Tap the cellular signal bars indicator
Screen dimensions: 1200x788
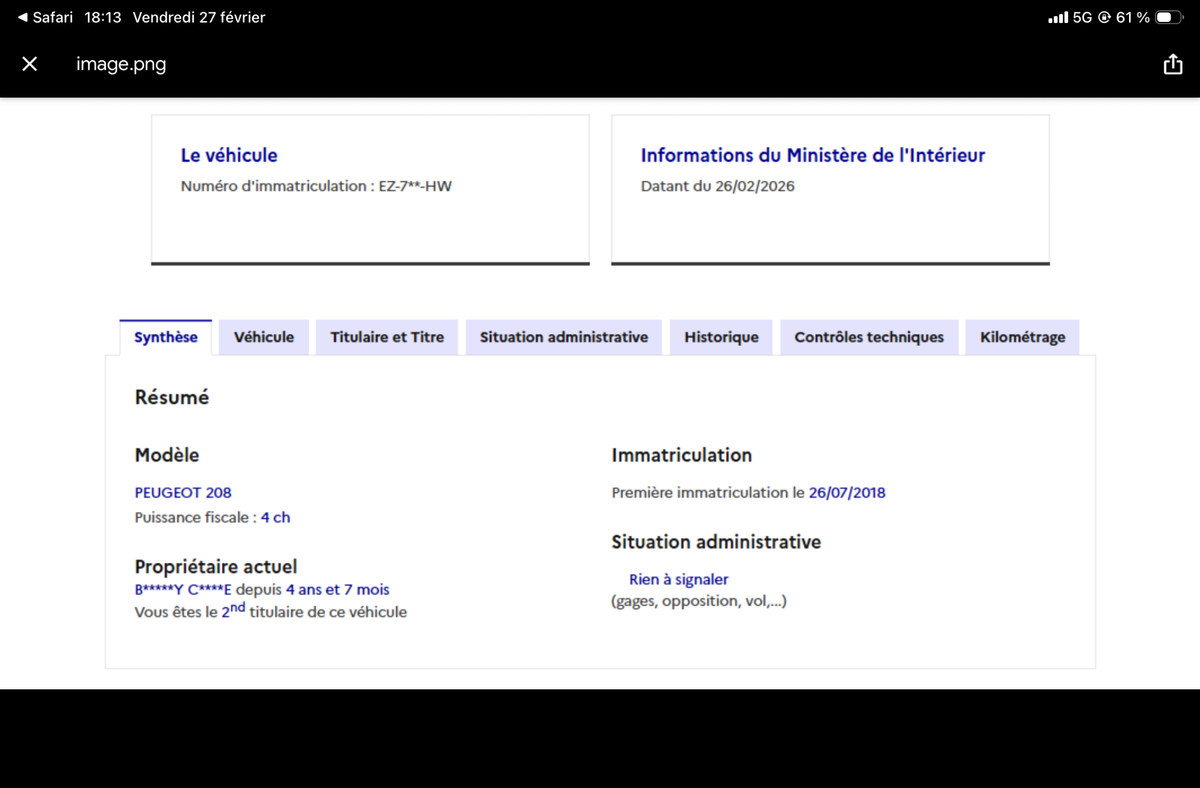1057,17
